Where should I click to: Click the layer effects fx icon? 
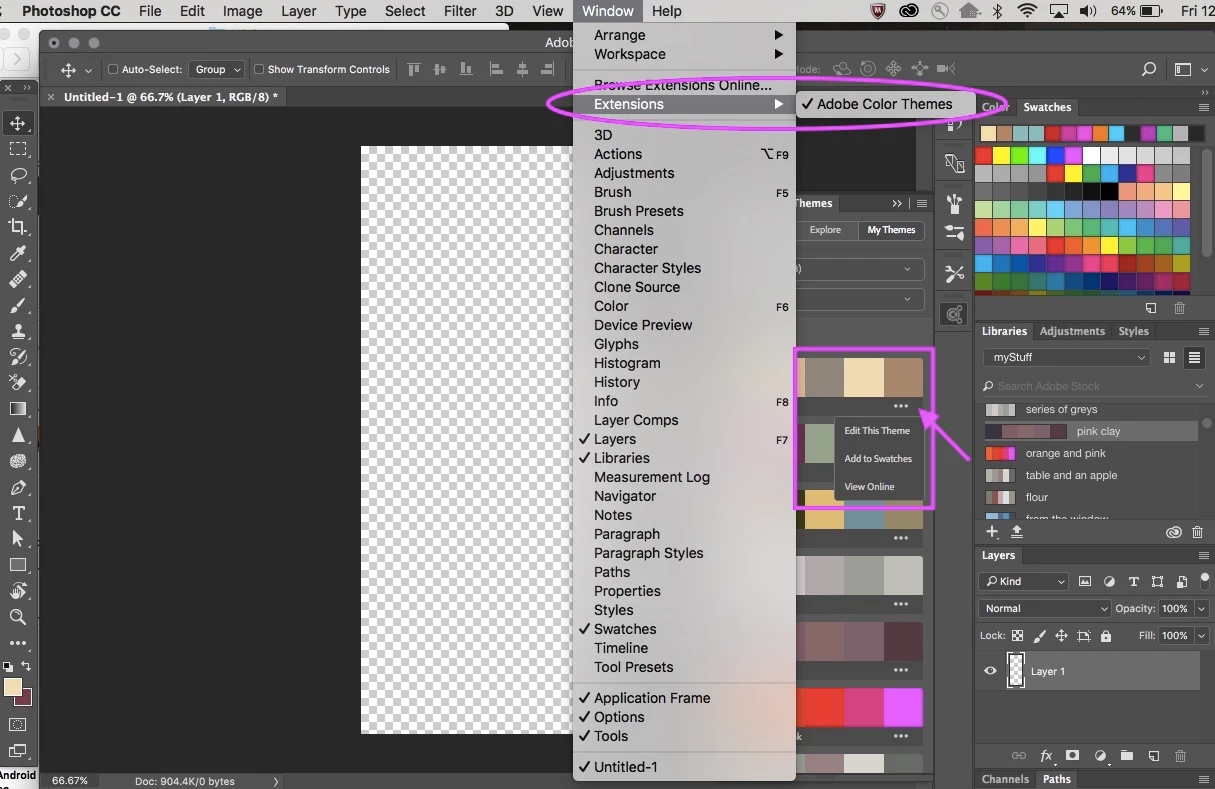(1047, 756)
